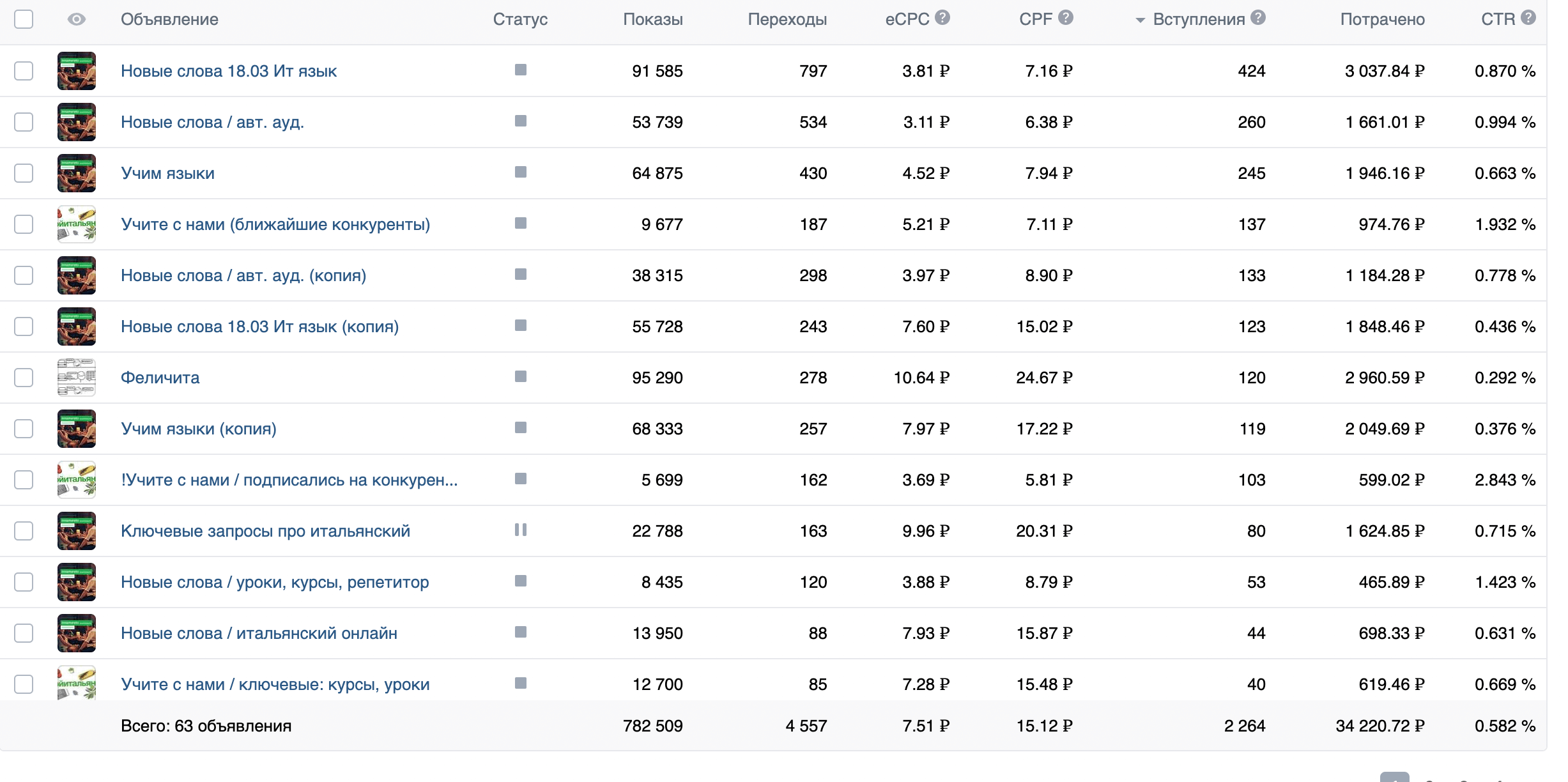Sort by Потрачено column header
Screen dimensions: 1568x782
coord(1382,19)
